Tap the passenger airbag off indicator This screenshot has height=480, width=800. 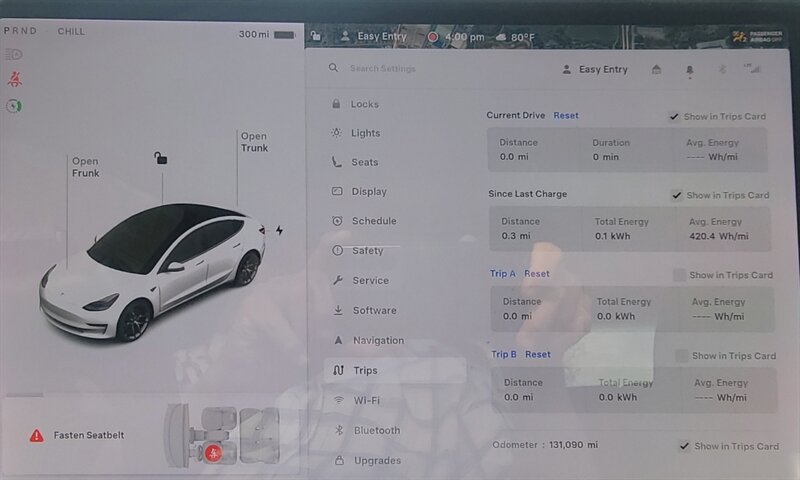(757, 36)
